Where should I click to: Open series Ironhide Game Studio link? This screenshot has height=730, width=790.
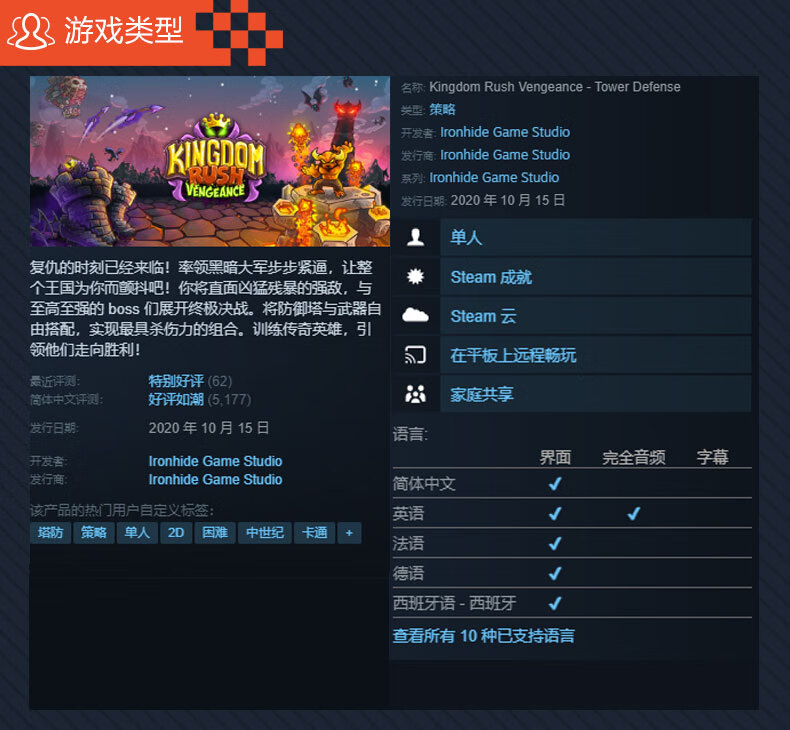coord(494,177)
